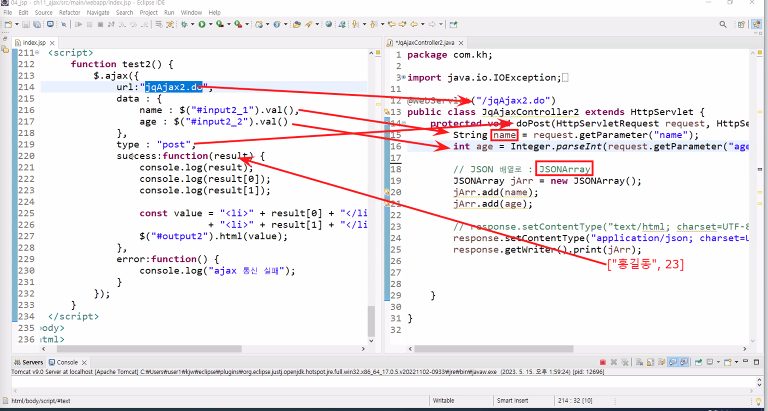
Task: Open the Project menu
Action: tap(148, 12)
